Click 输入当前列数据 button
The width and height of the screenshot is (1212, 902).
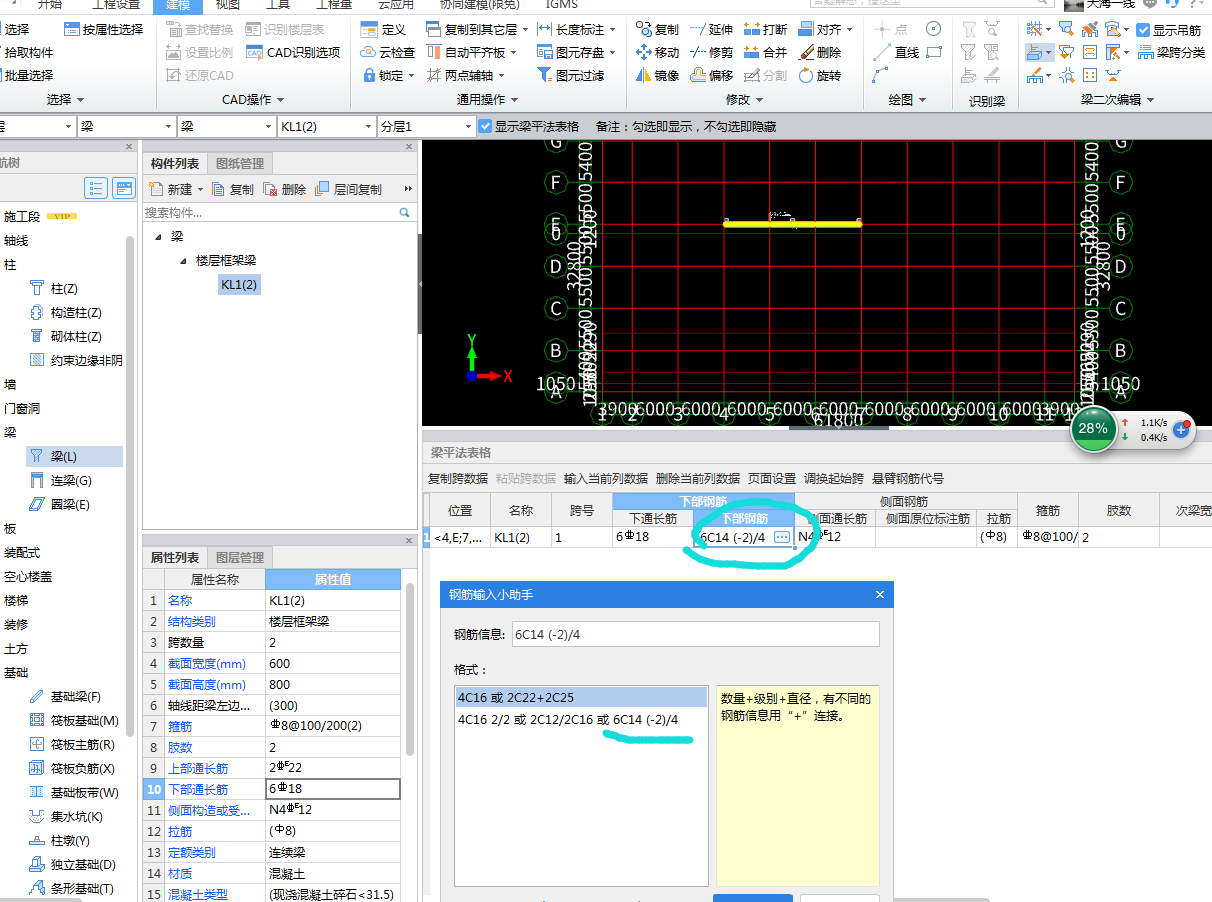[606, 479]
